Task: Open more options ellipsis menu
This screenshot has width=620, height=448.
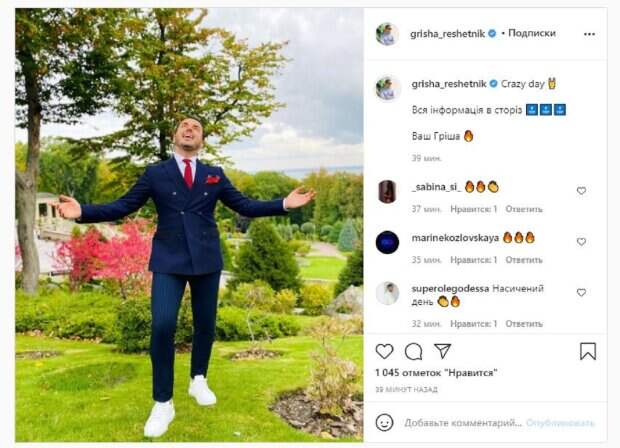Action: 587,33
